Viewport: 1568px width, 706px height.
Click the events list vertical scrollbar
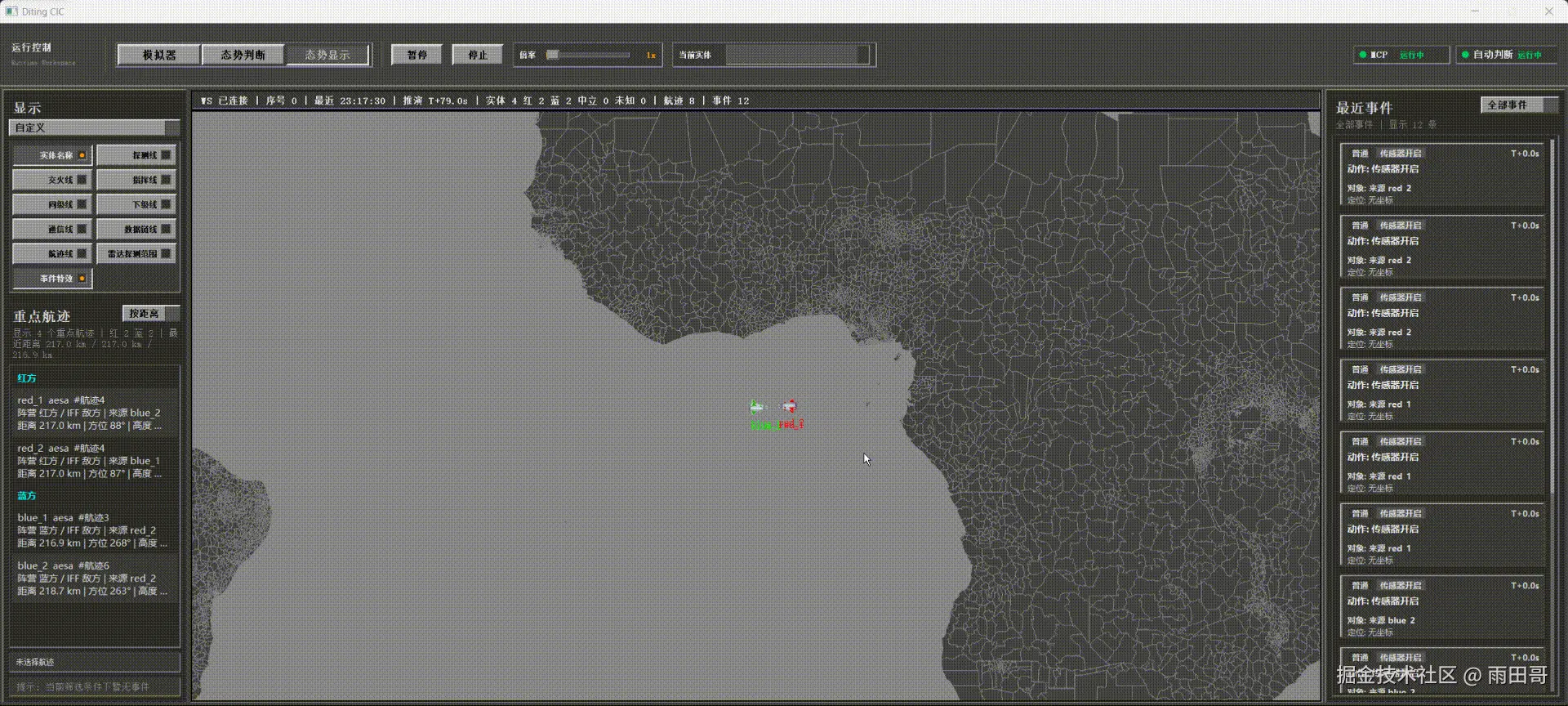[x=1553, y=316]
